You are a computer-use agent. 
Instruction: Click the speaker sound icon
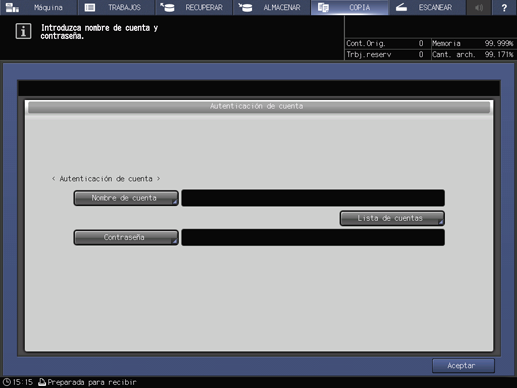click(479, 7)
